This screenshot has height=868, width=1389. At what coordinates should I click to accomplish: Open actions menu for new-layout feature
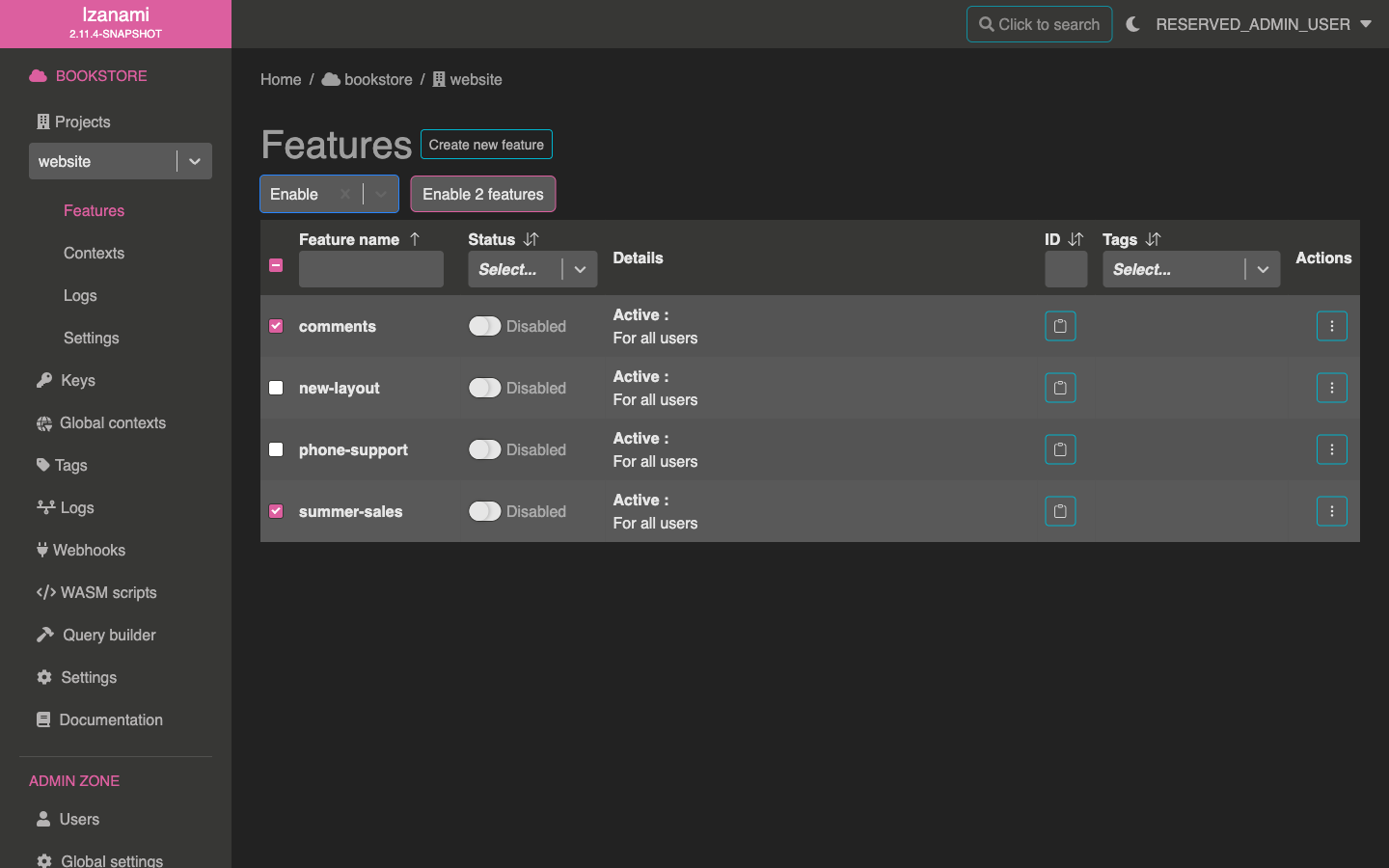click(1331, 388)
